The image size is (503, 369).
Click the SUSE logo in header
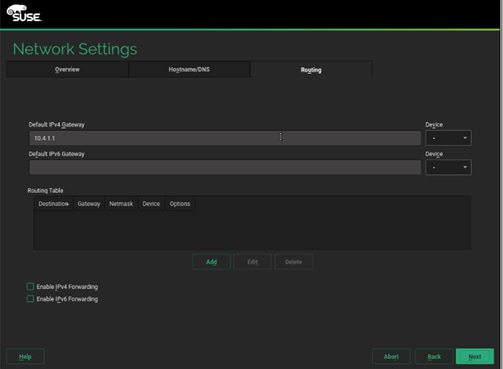[24, 13]
